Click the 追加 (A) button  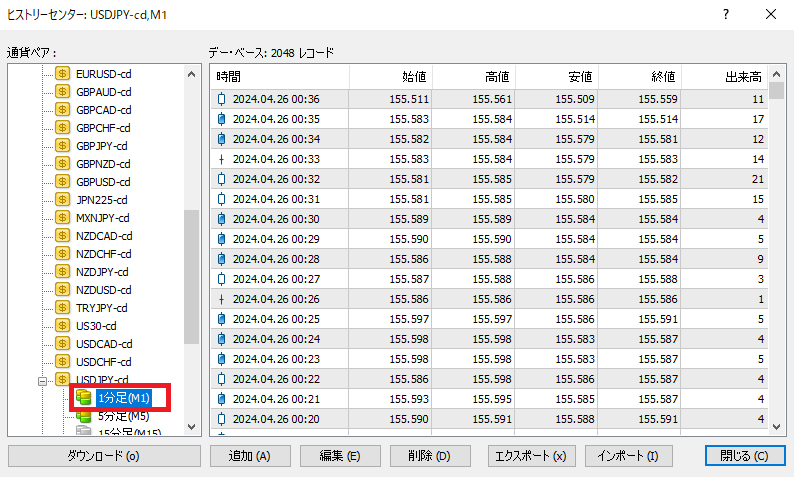pyautogui.click(x=250, y=456)
